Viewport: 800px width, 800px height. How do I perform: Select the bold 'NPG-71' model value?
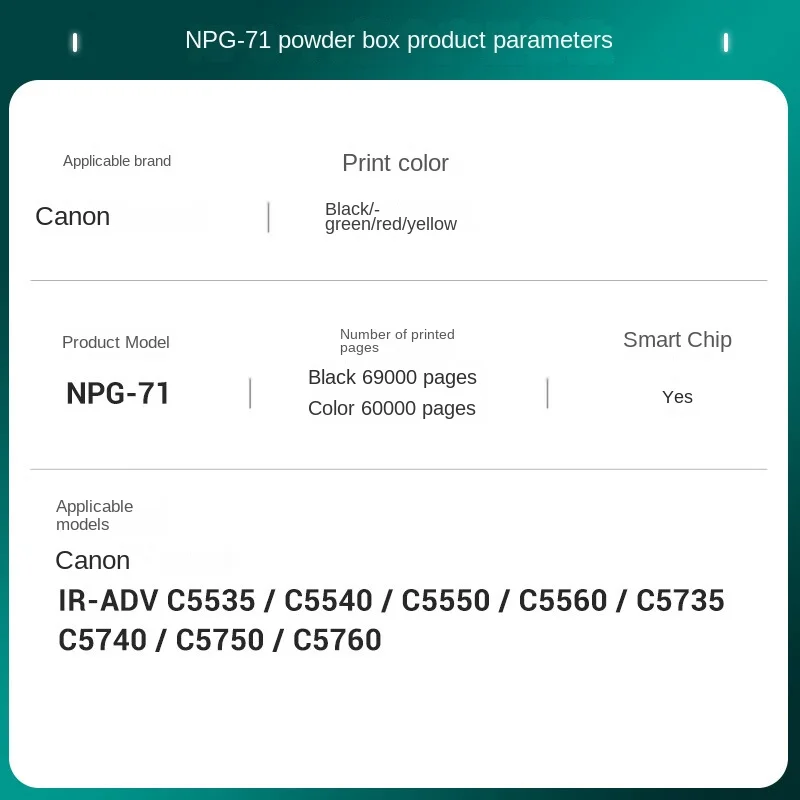coord(118,393)
